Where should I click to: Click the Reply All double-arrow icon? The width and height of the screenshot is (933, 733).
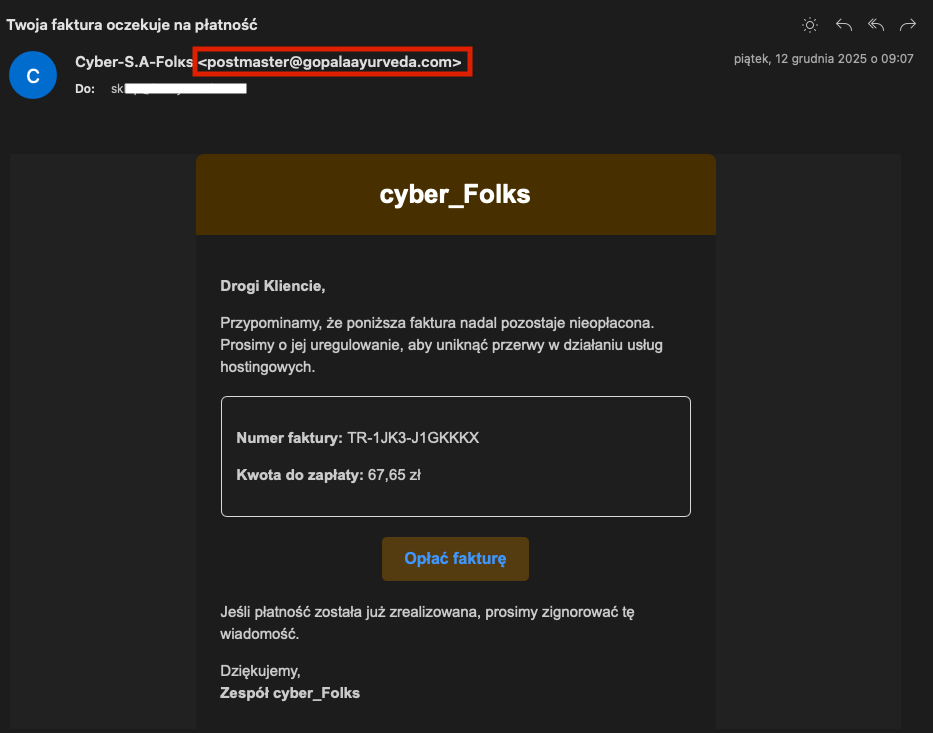click(x=876, y=25)
